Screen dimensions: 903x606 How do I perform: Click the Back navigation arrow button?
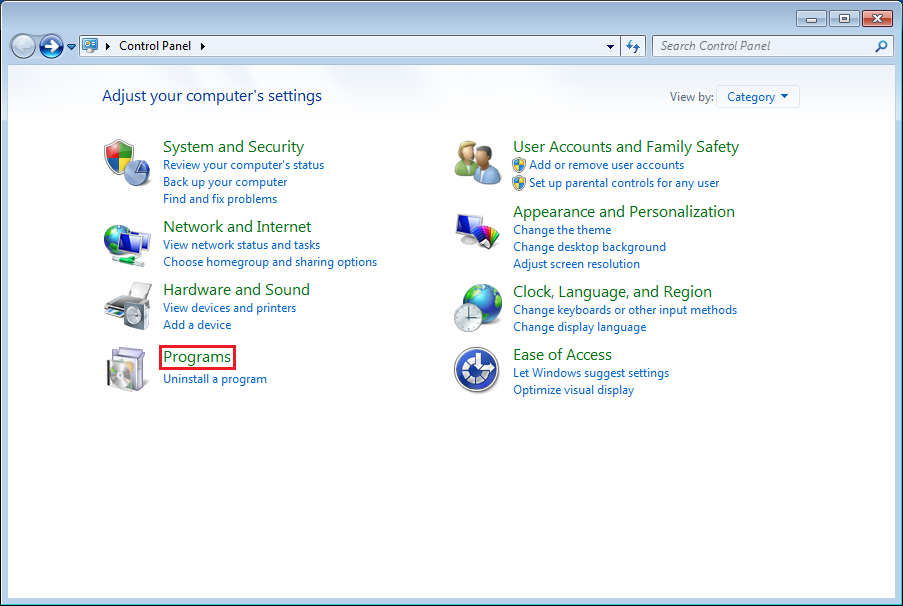(x=24, y=46)
